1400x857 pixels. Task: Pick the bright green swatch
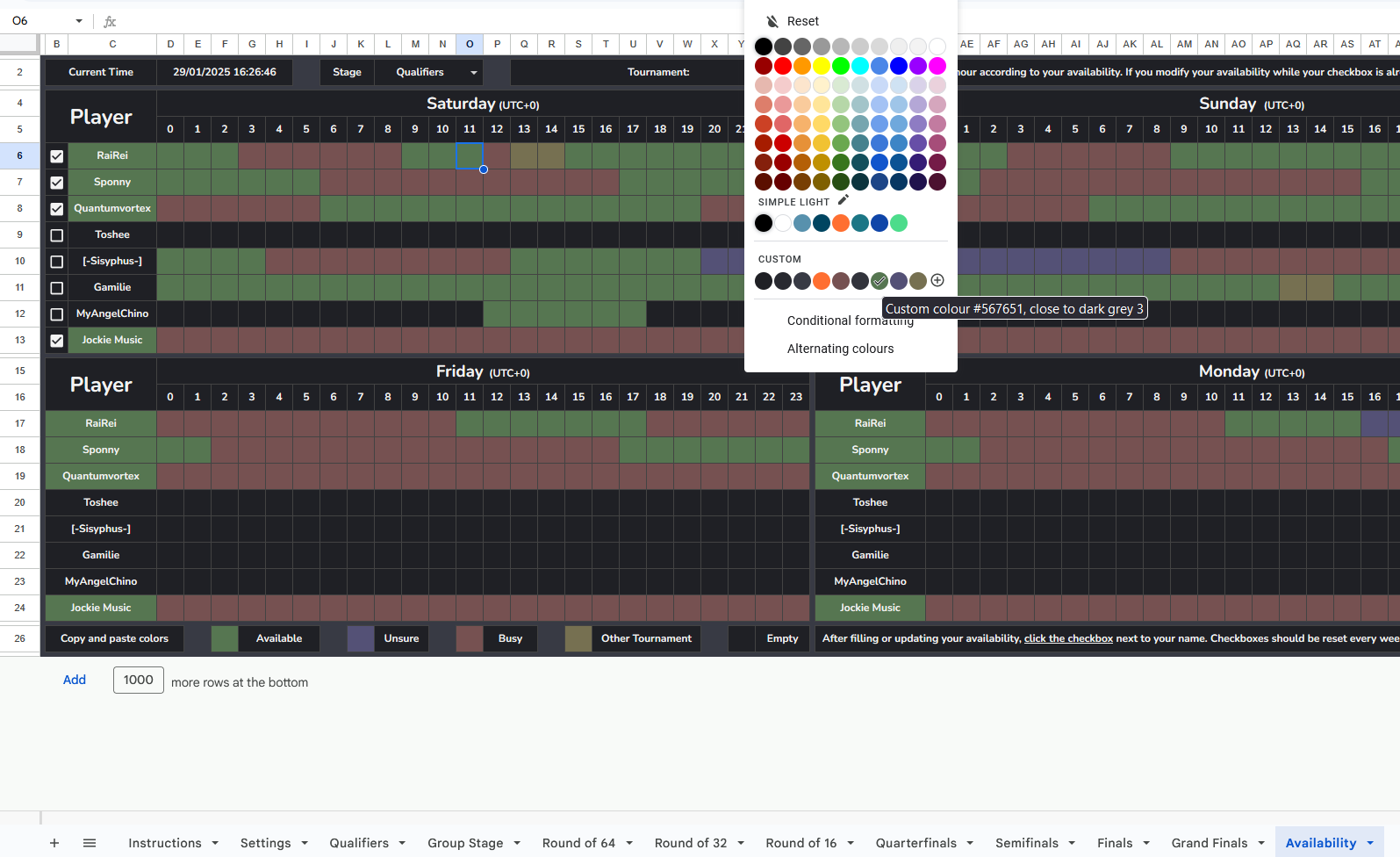click(x=841, y=66)
